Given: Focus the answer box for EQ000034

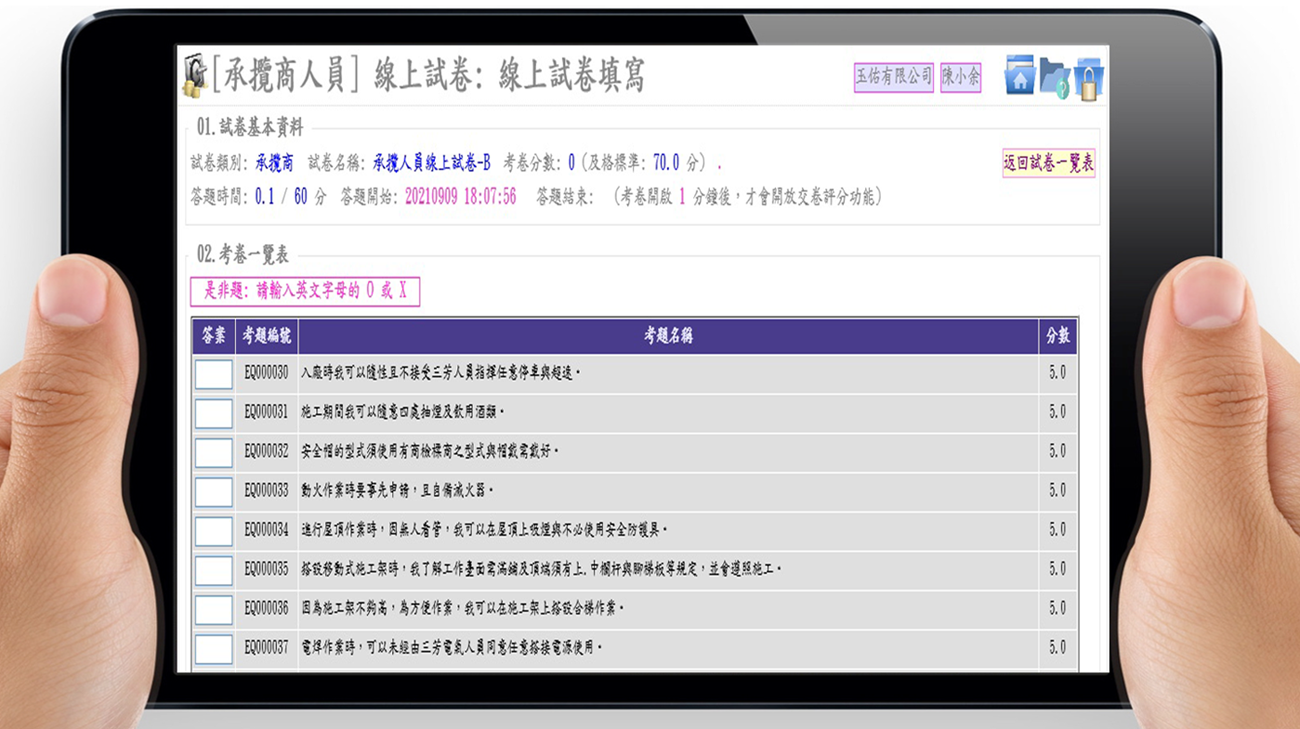Looking at the screenshot, I should [213, 530].
